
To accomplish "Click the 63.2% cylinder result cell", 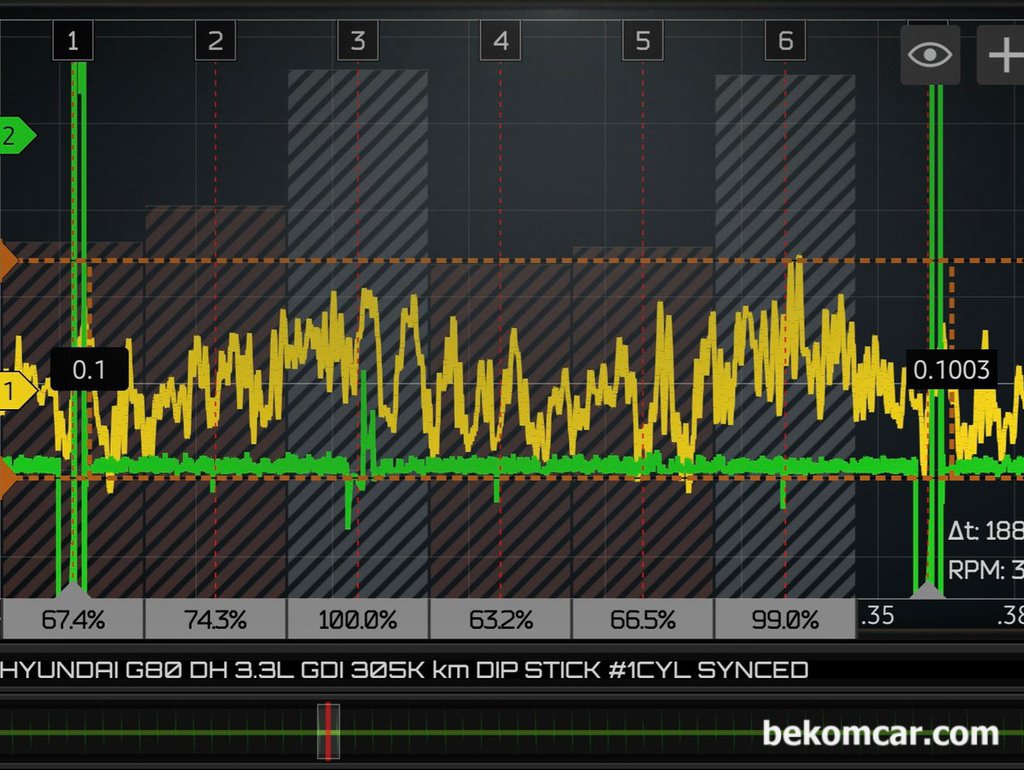I will (500, 619).
